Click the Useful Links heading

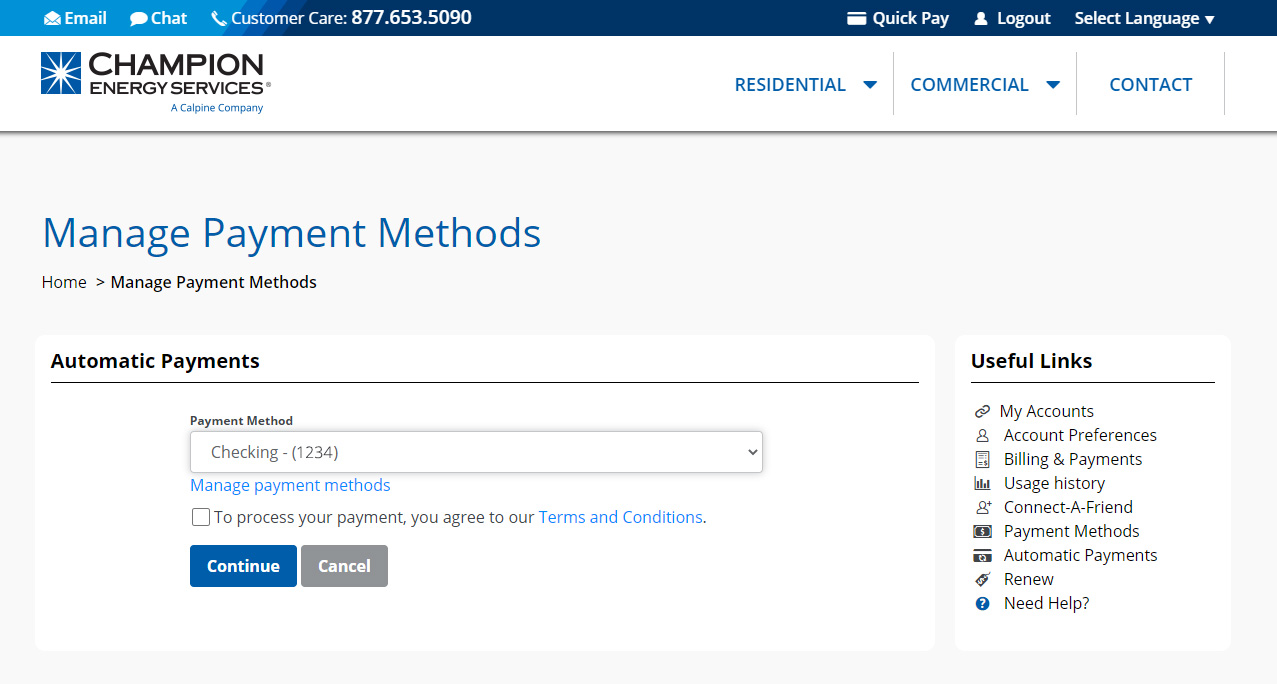[x=1031, y=361]
